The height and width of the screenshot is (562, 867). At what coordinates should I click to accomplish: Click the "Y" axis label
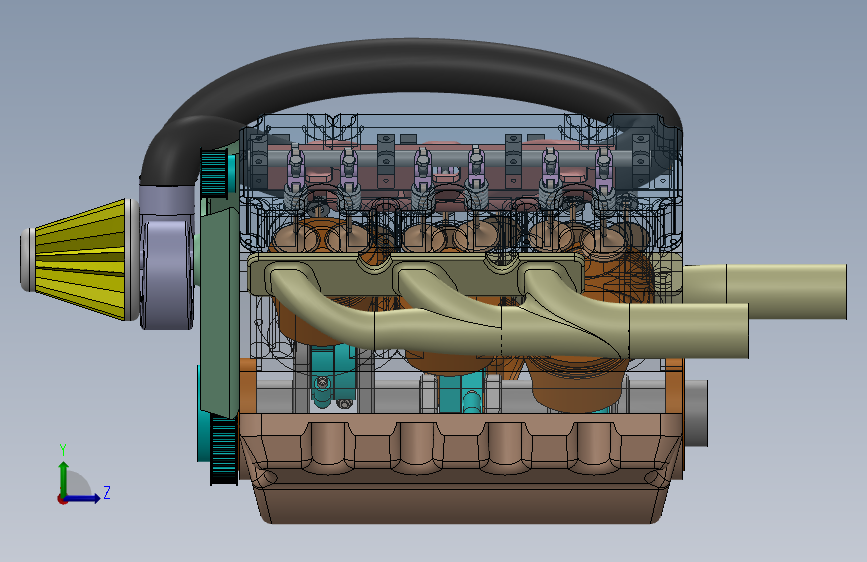(63, 450)
